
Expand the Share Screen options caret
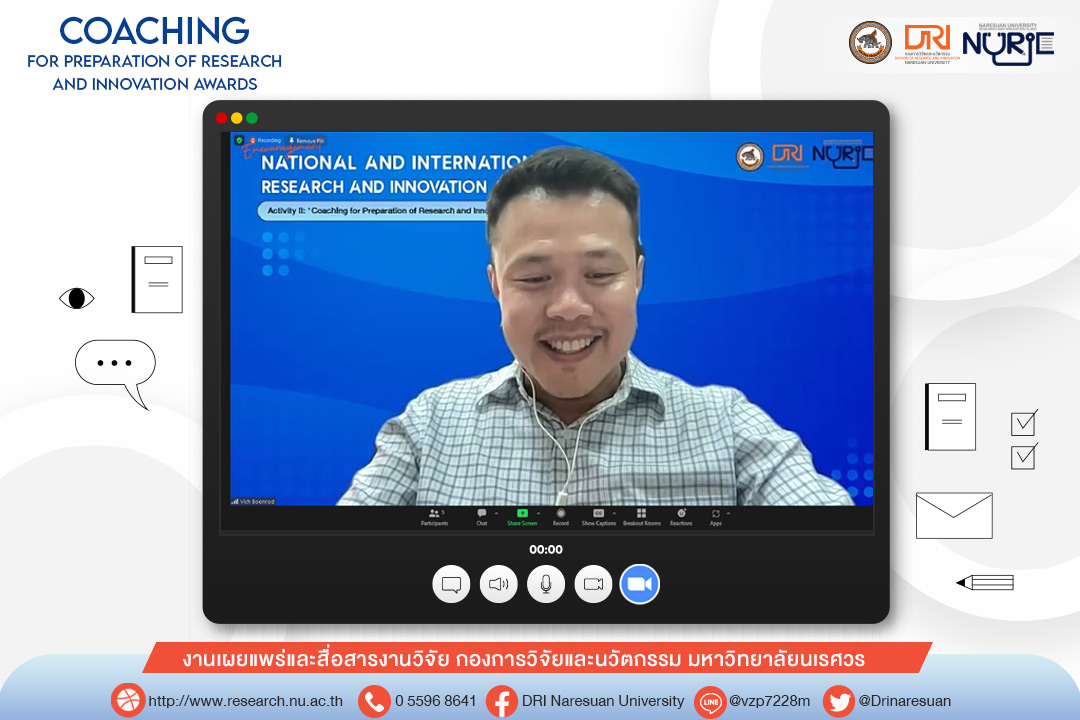point(538,513)
